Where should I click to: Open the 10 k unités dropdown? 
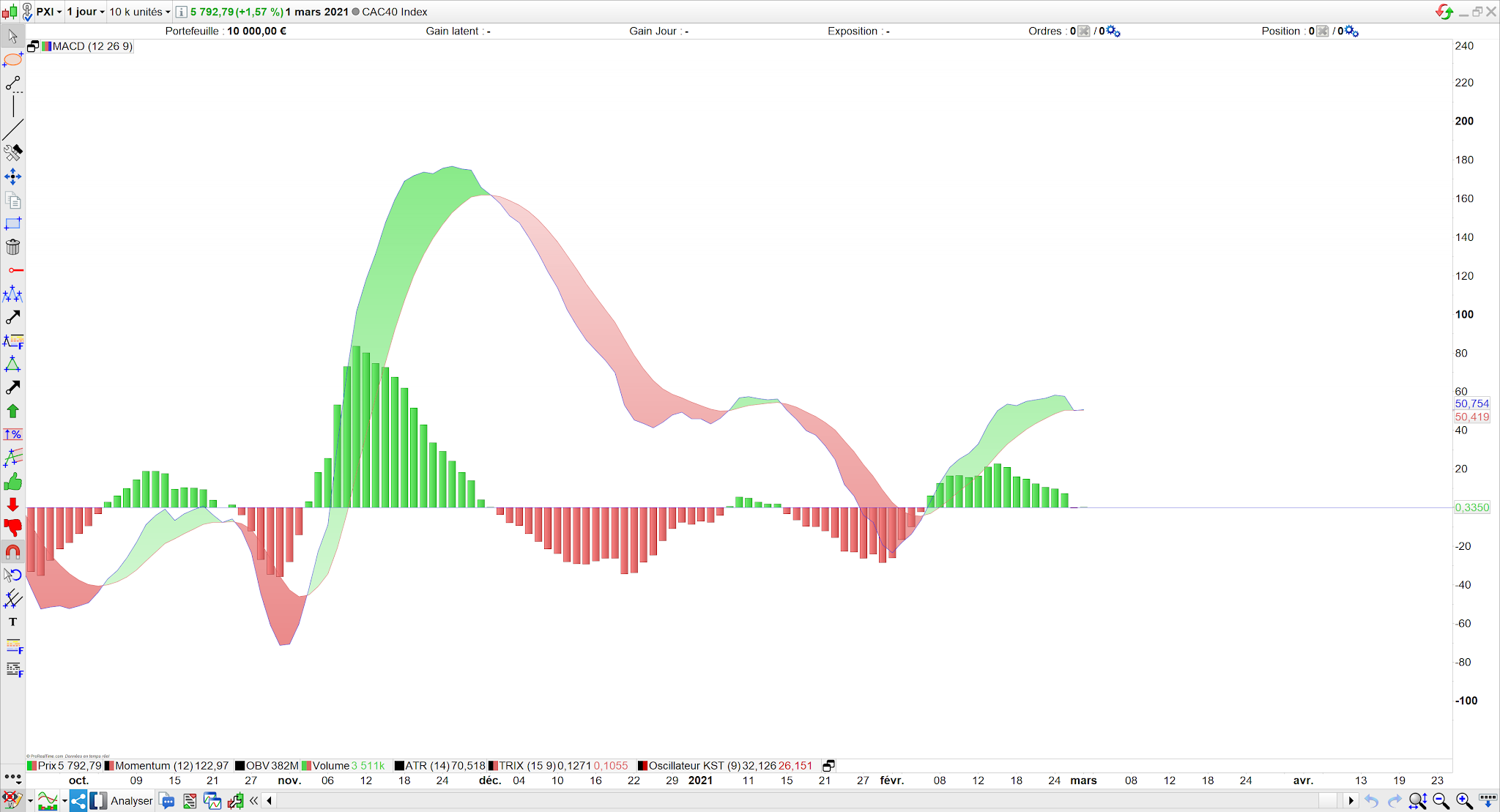click(x=139, y=12)
